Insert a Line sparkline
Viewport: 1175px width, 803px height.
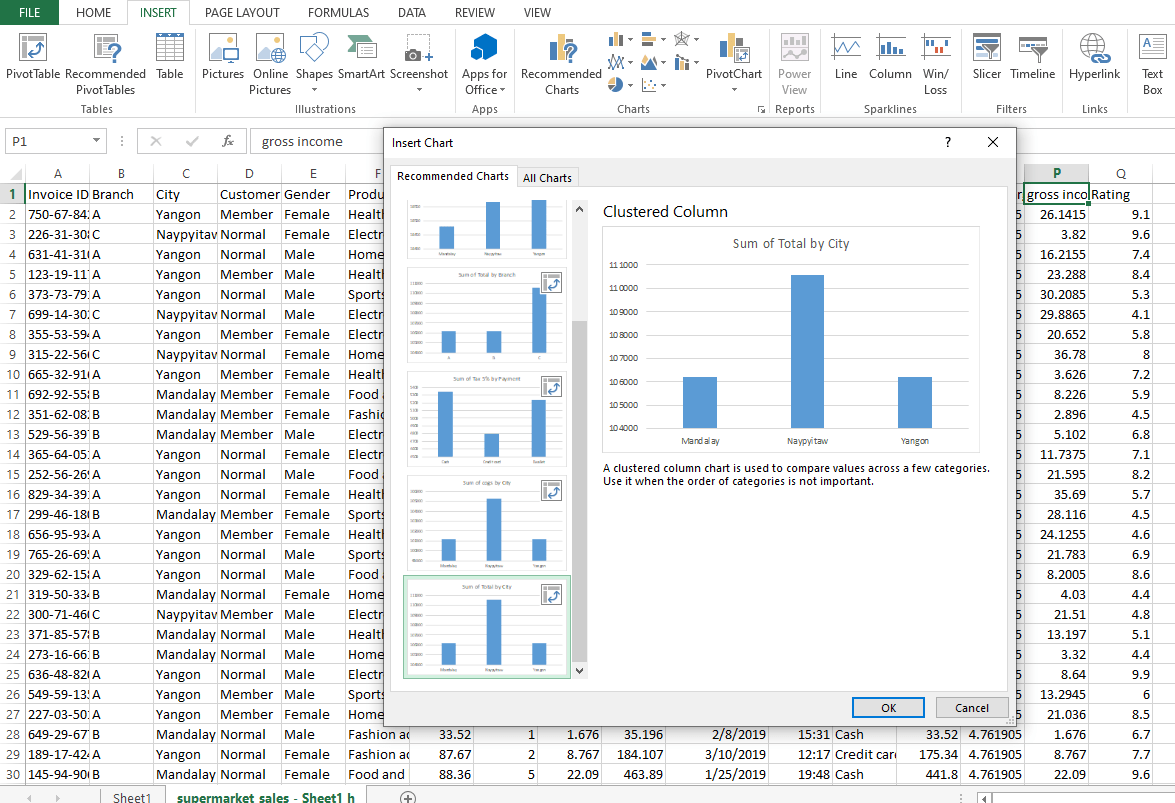coord(845,63)
